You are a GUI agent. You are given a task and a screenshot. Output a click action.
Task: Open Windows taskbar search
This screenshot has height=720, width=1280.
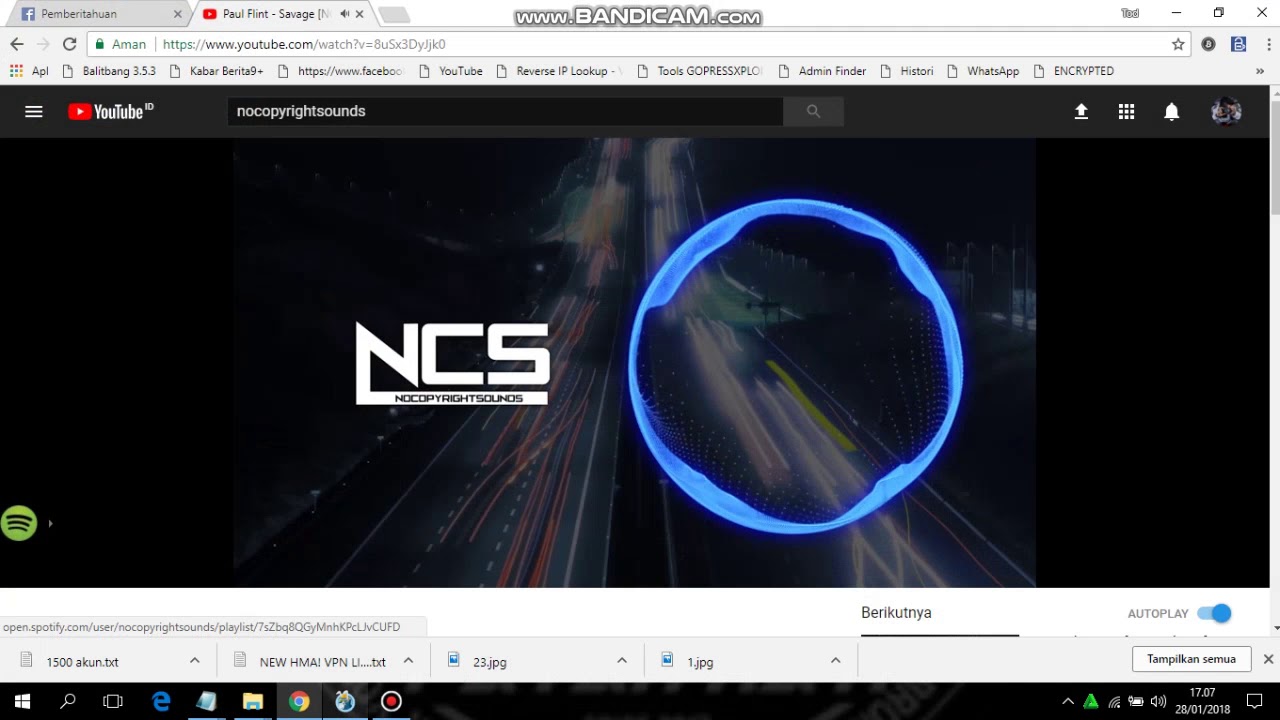(68, 701)
